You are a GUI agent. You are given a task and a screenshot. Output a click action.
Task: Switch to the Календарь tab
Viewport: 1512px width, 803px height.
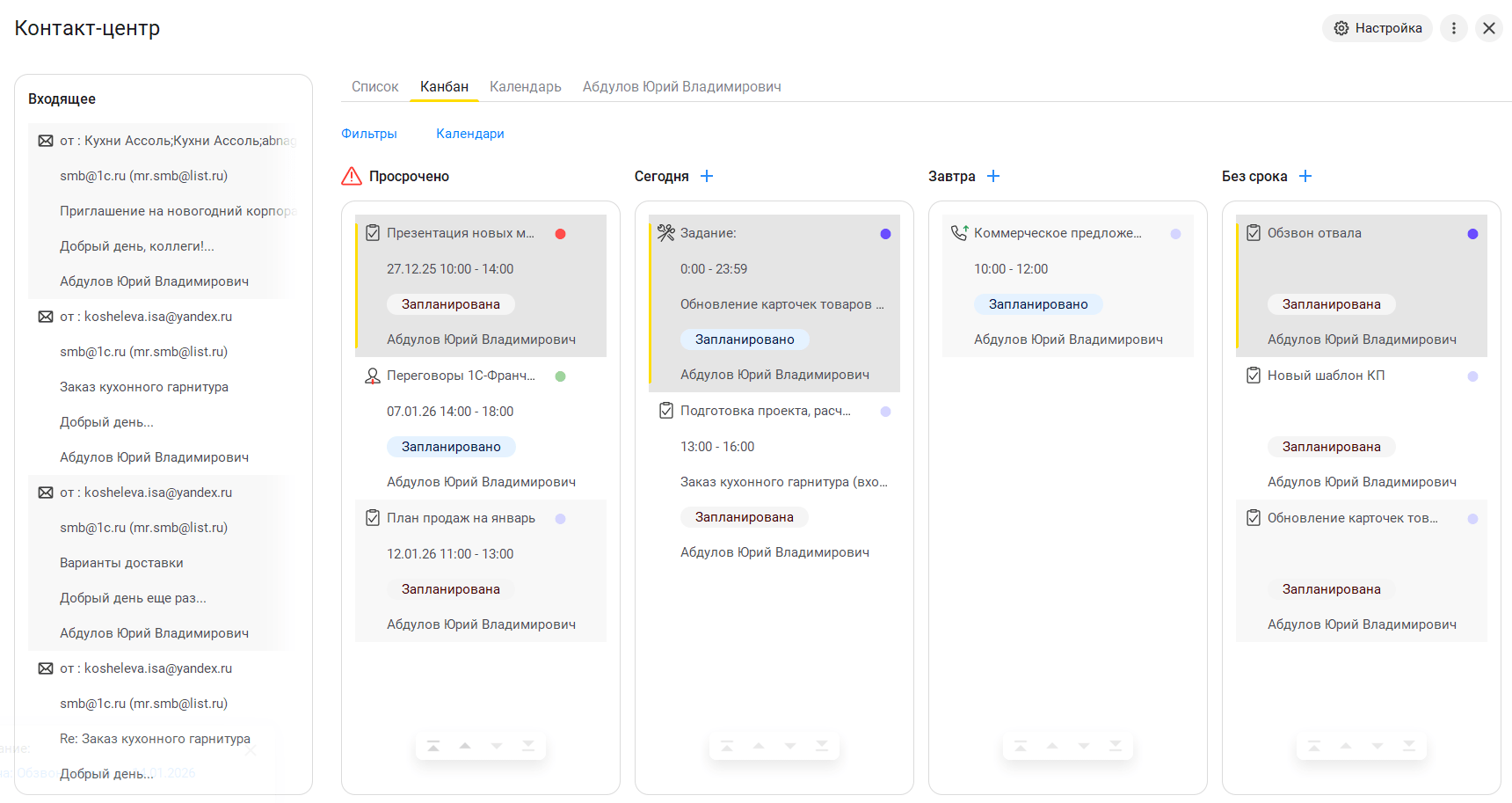point(525,86)
